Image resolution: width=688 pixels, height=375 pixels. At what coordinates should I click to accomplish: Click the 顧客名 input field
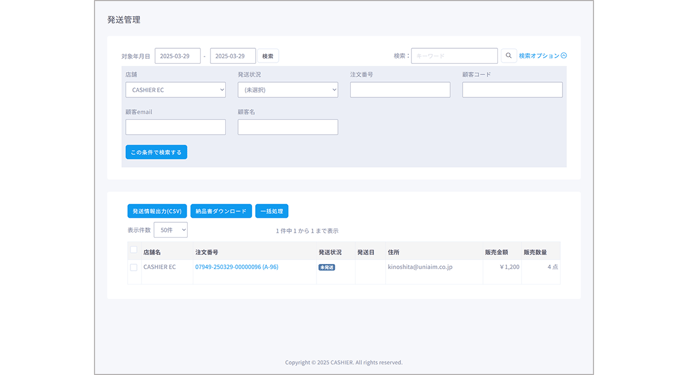tap(288, 127)
